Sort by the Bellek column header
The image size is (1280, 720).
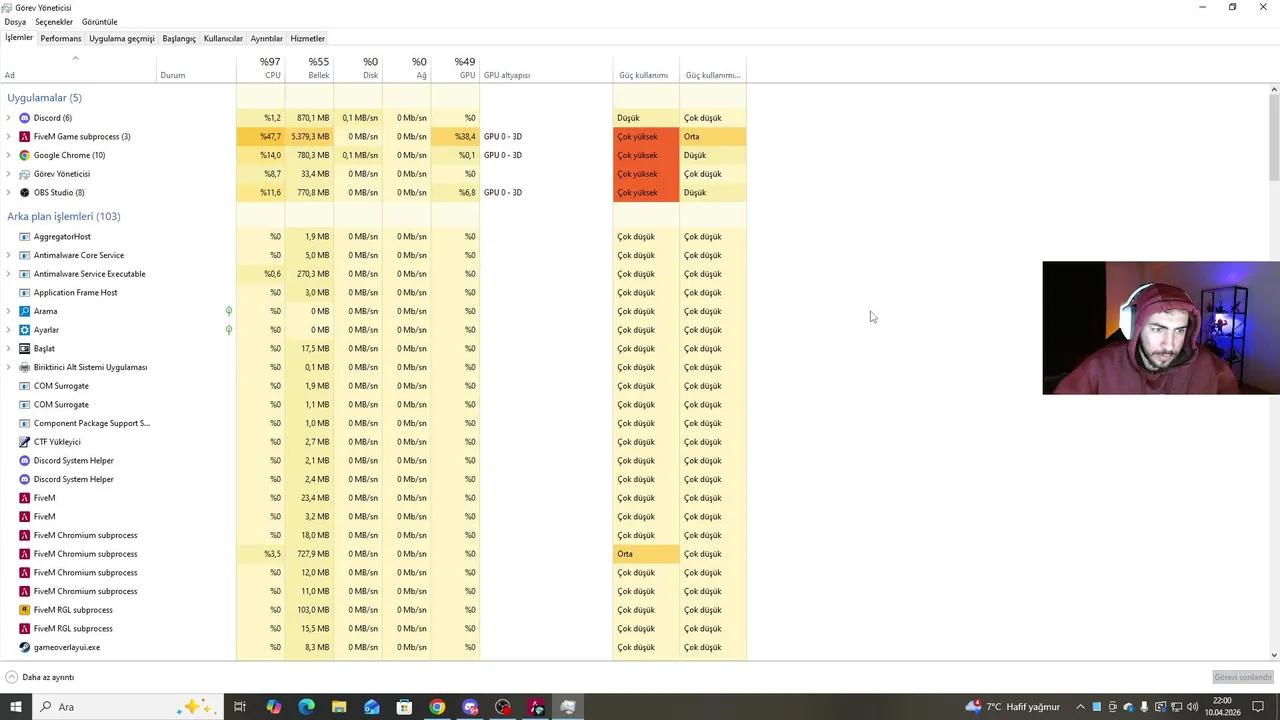click(x=310, y=68)
